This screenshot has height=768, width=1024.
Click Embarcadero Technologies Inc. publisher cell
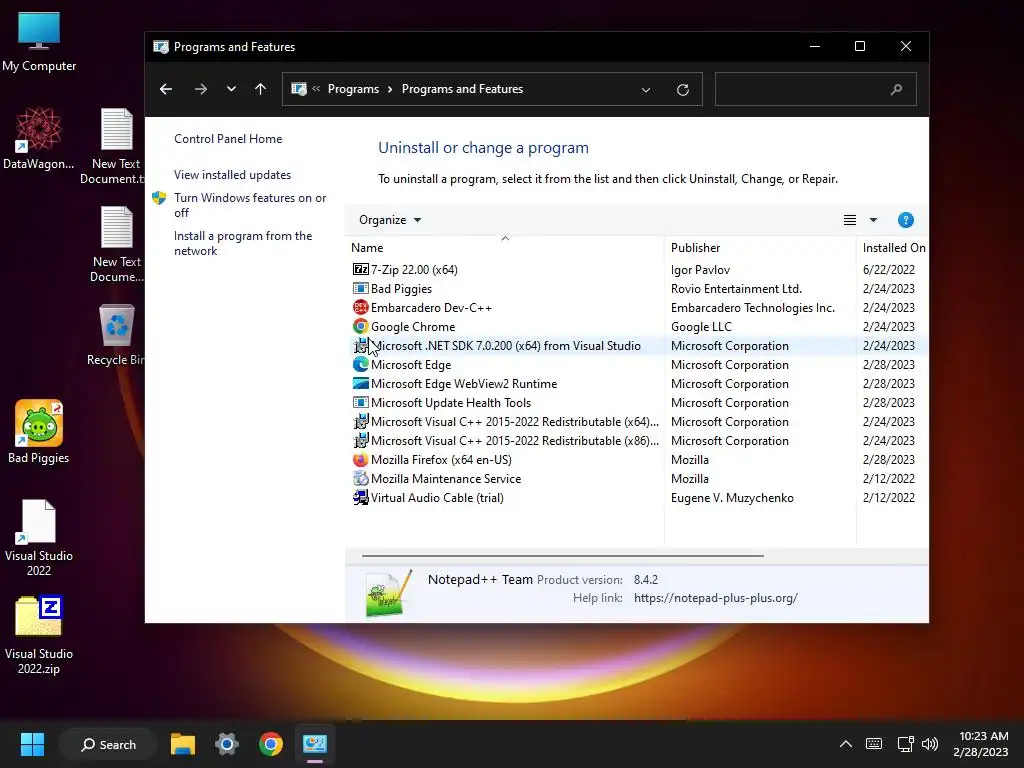coord(752,308)
